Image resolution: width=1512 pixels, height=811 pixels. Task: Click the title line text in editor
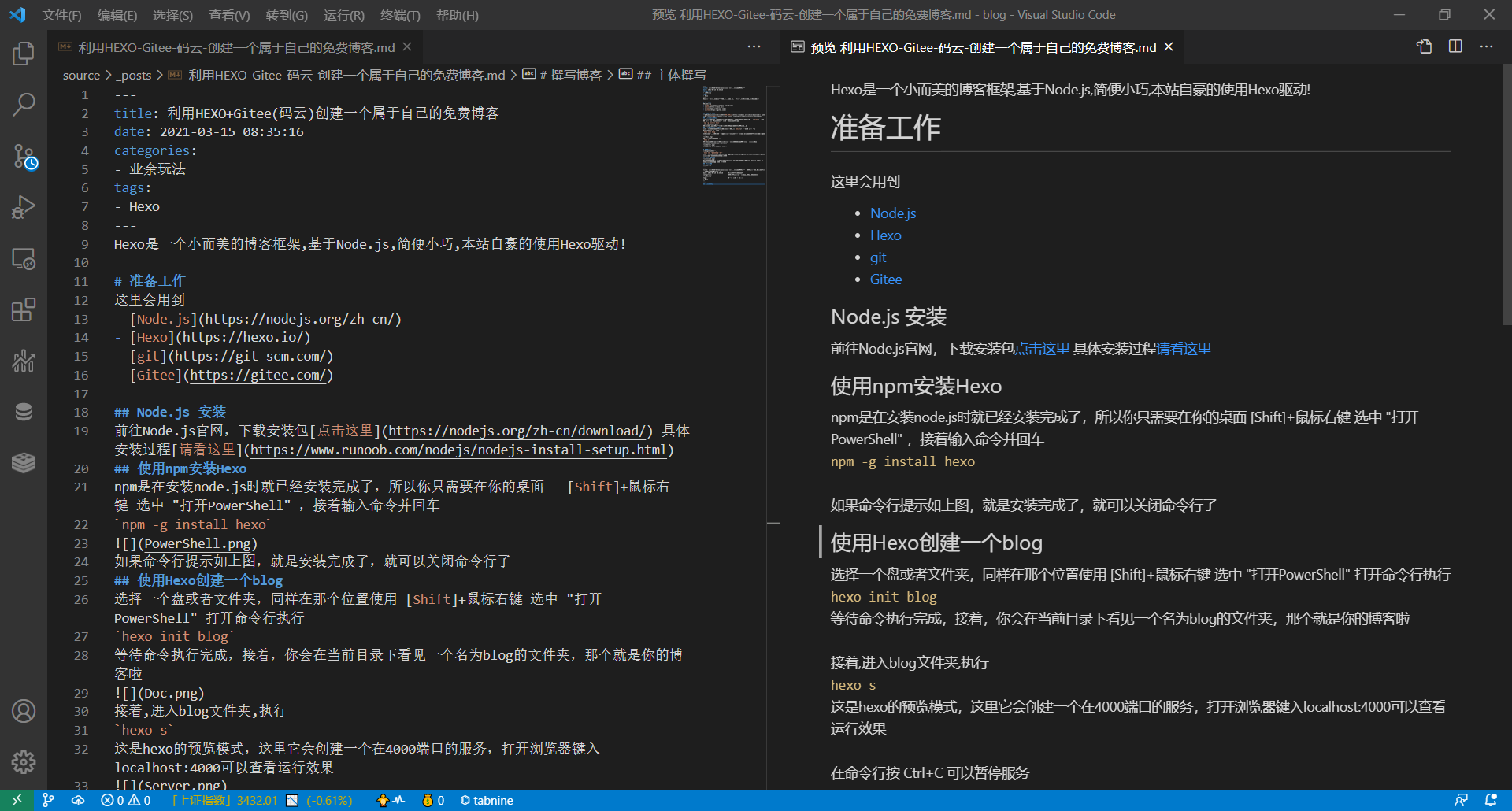306,113
